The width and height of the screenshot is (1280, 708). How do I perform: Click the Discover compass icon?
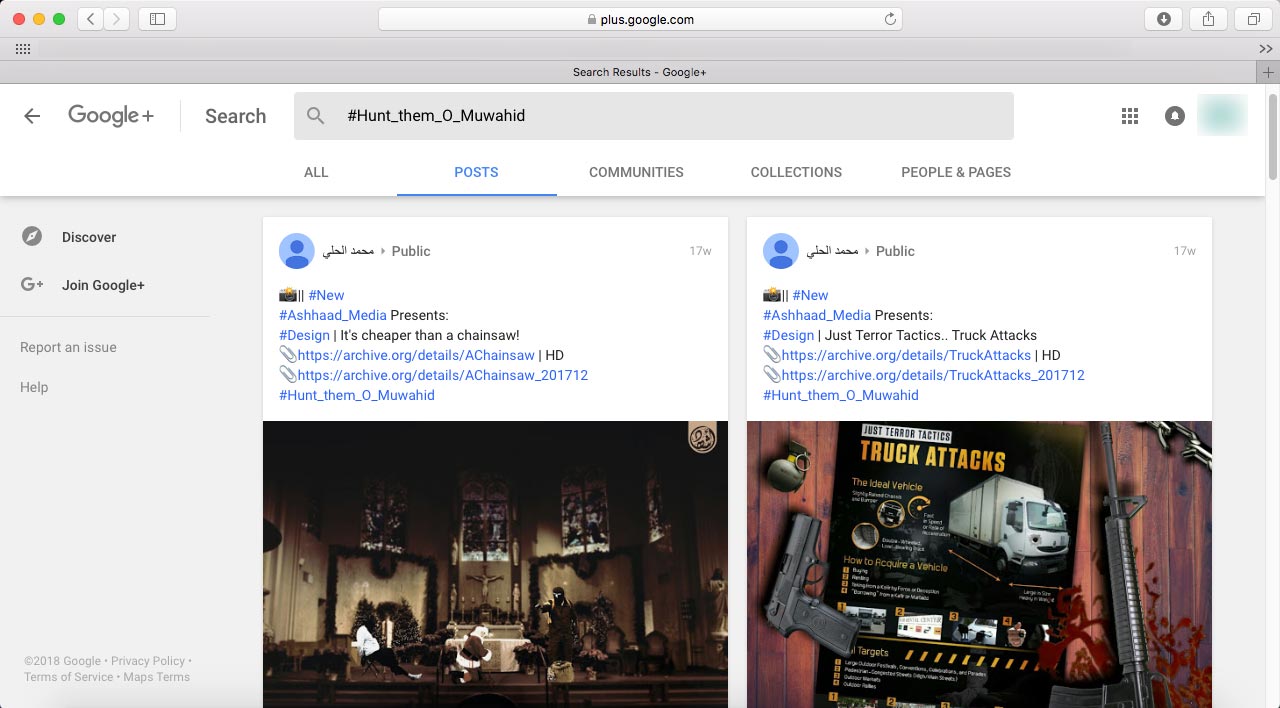[32, 237]
